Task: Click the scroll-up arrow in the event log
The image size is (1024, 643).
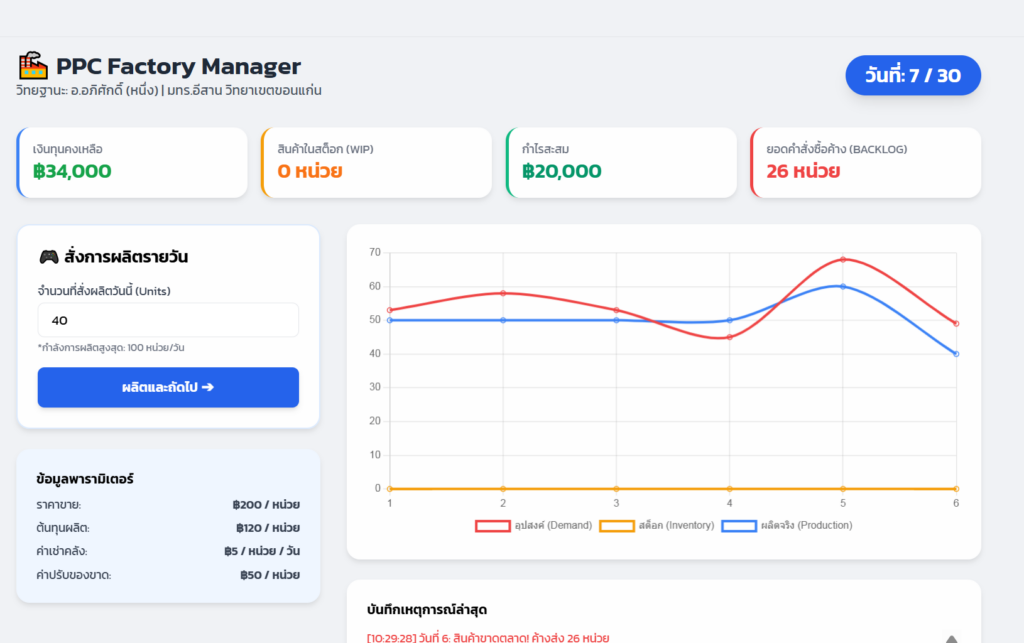Action: (x=951, y=639)
